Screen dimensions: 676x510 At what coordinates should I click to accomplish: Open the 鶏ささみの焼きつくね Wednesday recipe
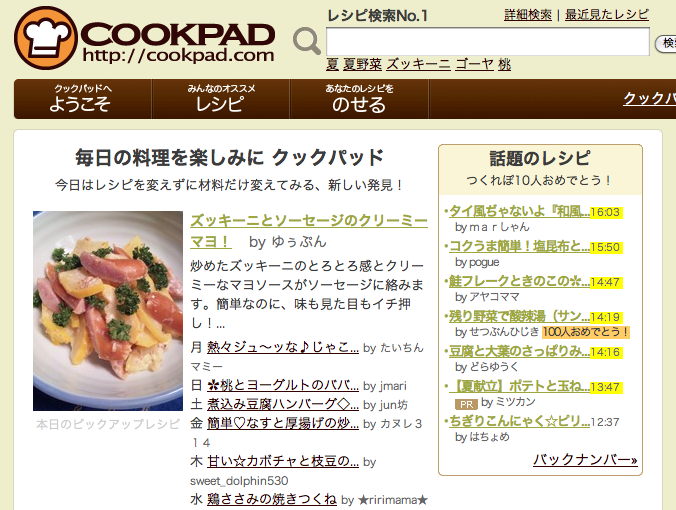coord(272,499)
